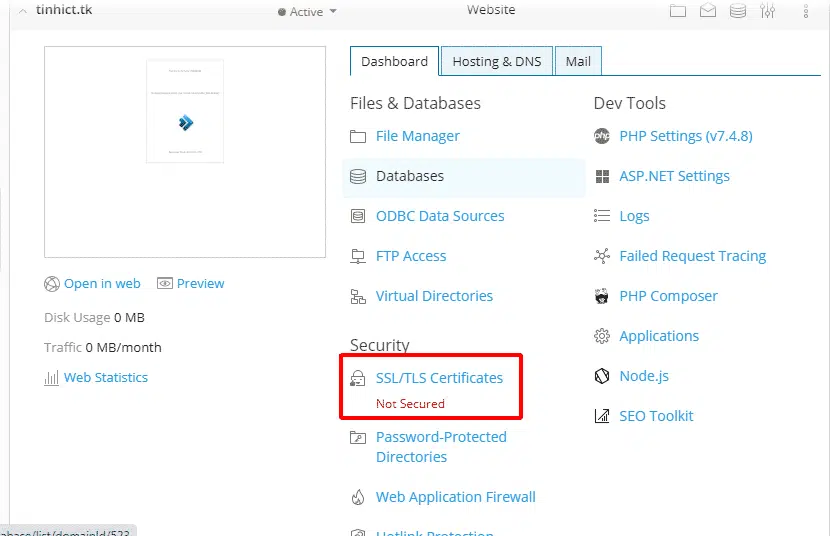
Task: Click the Not Secured status text
Action: 410,404
